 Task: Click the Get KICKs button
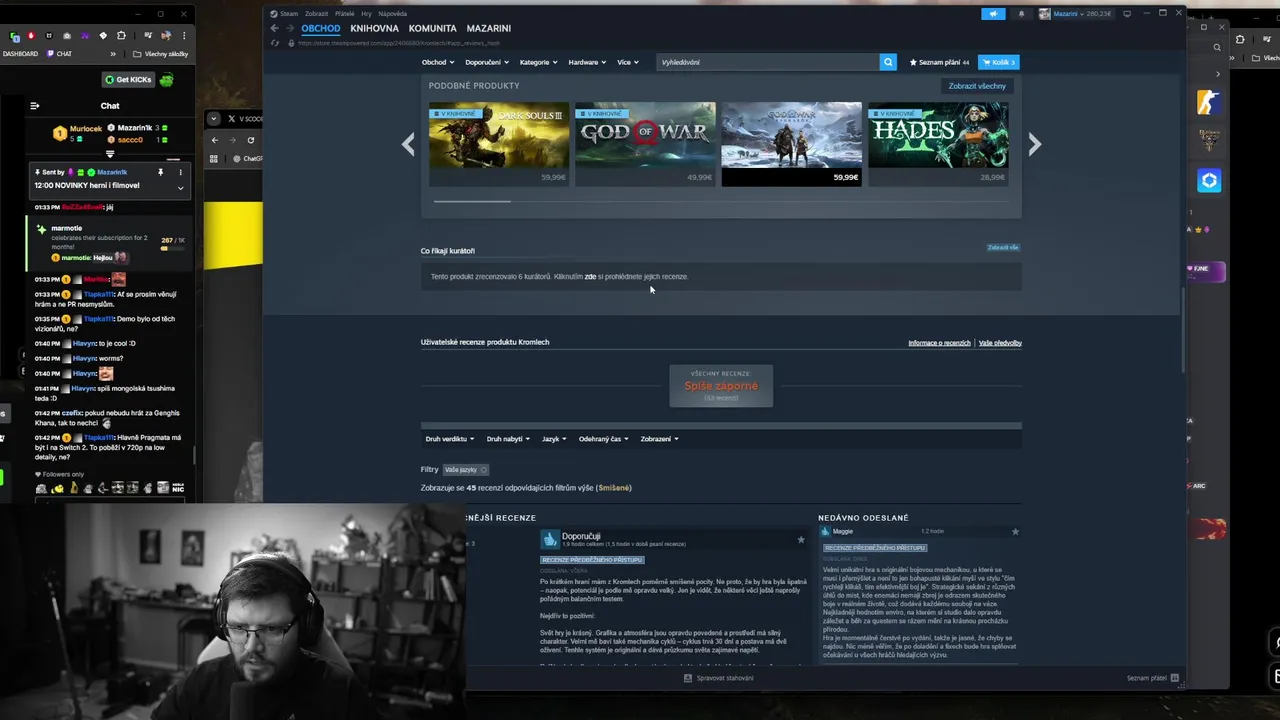point(128,80)
